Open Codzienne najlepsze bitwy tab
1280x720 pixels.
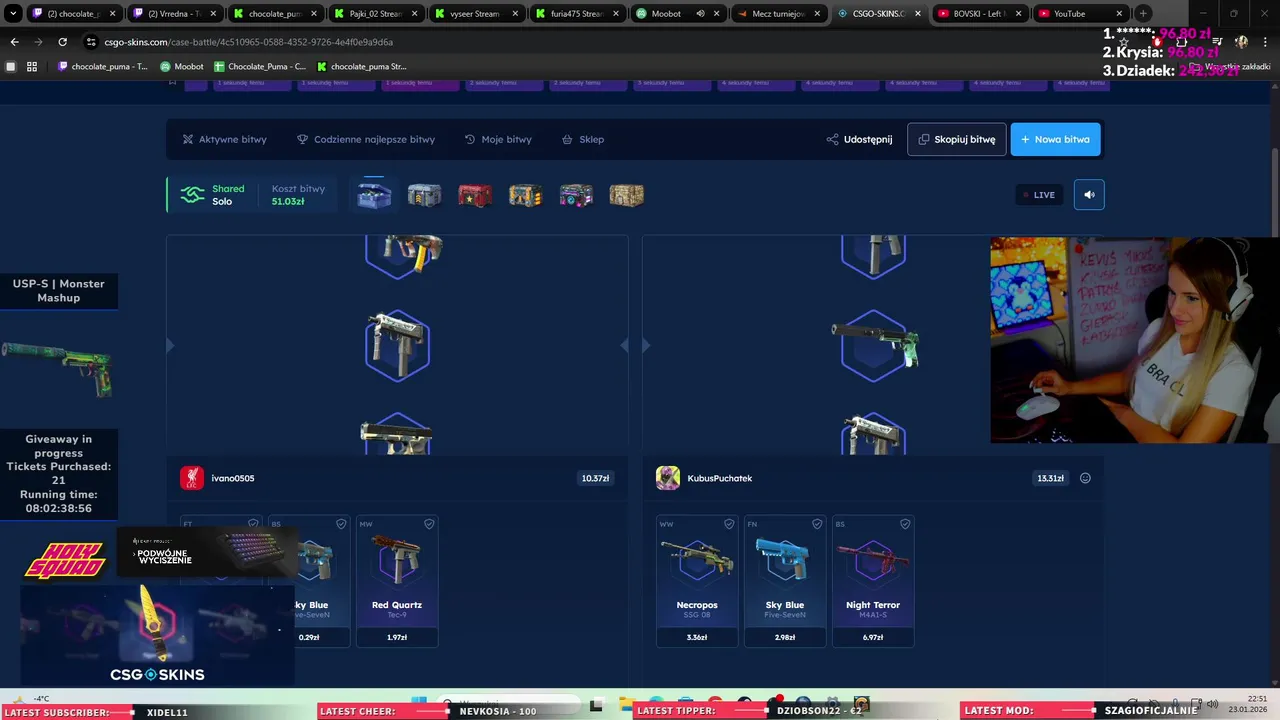[366, 139]
